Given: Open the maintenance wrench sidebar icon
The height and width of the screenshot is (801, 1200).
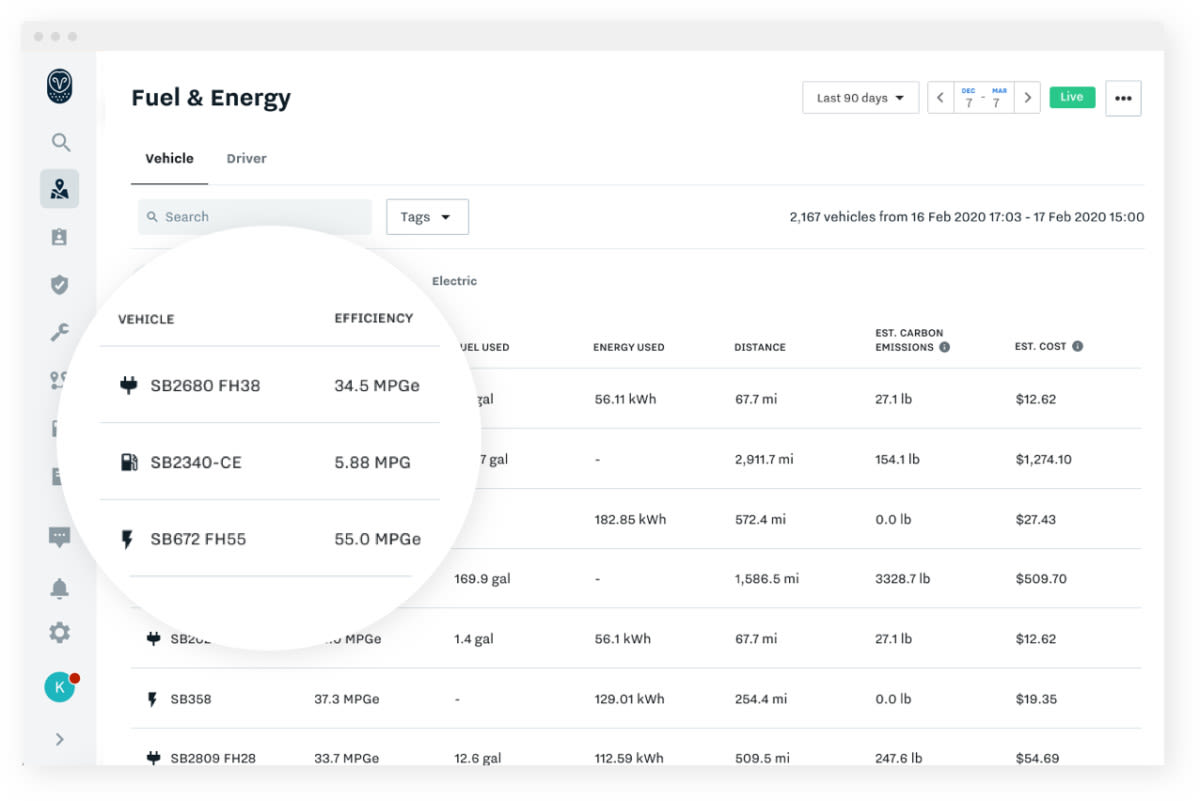Looking at the screenshot, I should pyautogui.click(x=60, y=333).
